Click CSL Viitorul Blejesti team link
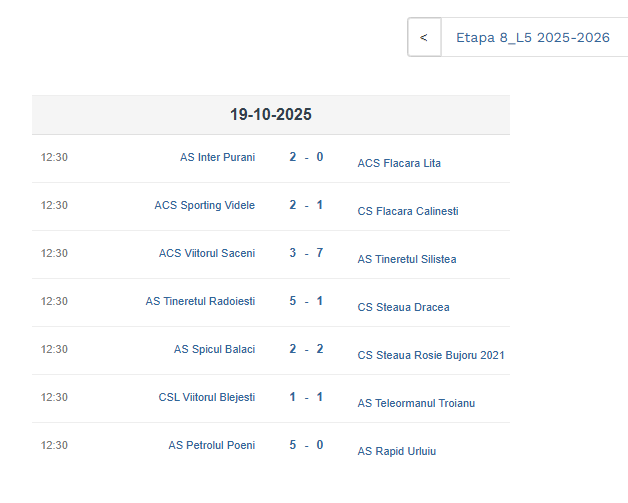Screen dimensions: 628x503 207,397
